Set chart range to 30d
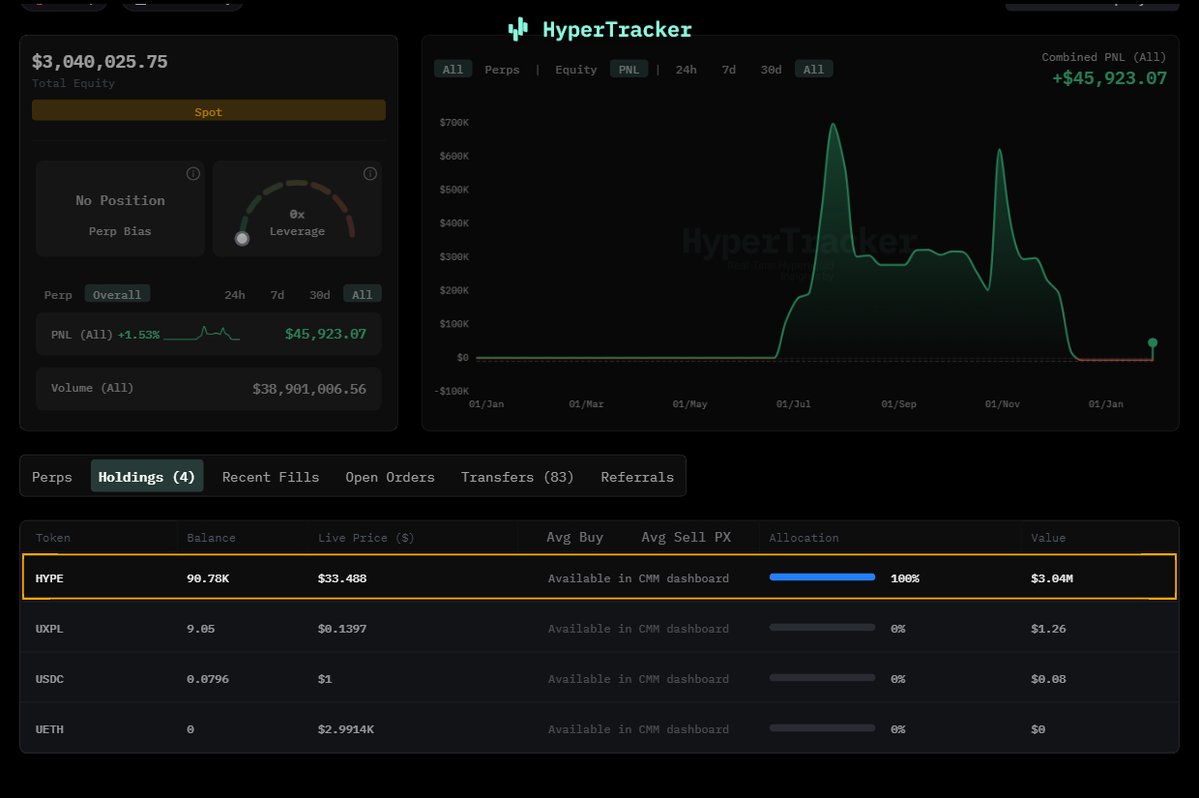The width and height of the screenshot is (1199, 798). coord(771,69)
